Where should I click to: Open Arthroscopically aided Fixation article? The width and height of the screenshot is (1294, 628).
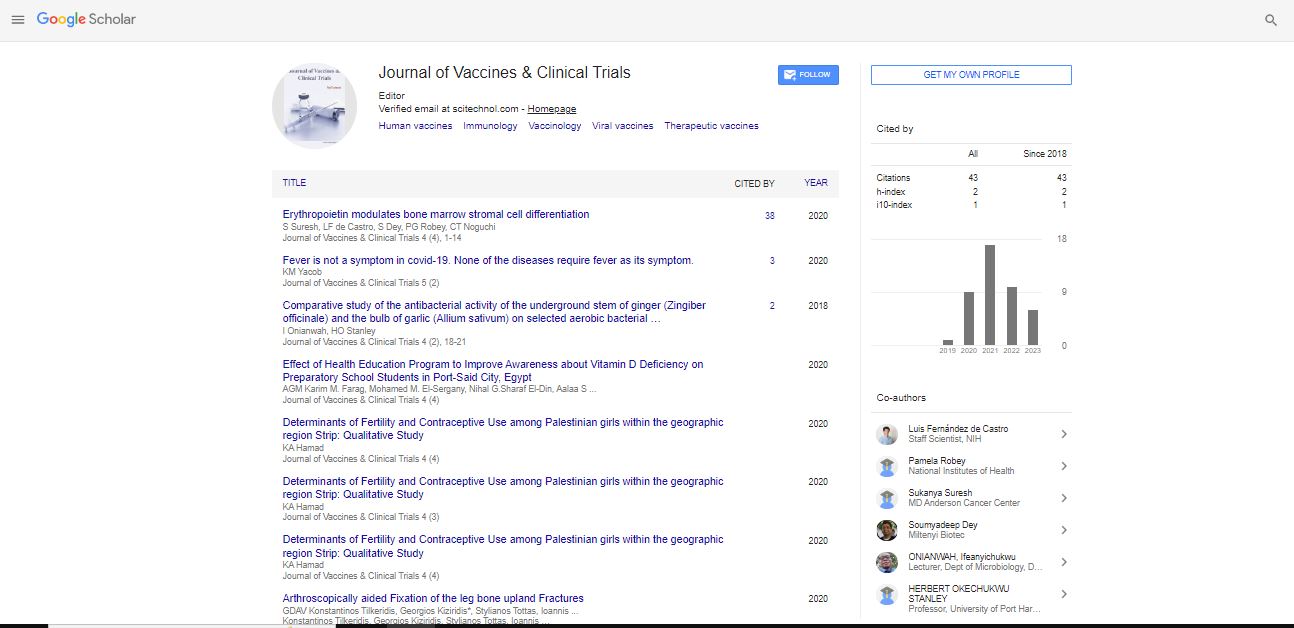tap(433, 598)
